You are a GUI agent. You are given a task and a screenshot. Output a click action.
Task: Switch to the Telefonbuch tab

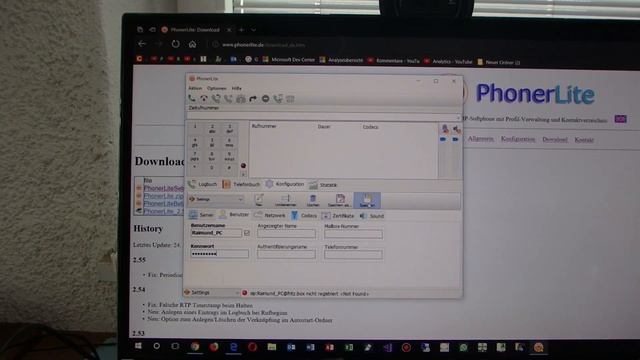tap(241, 184)
